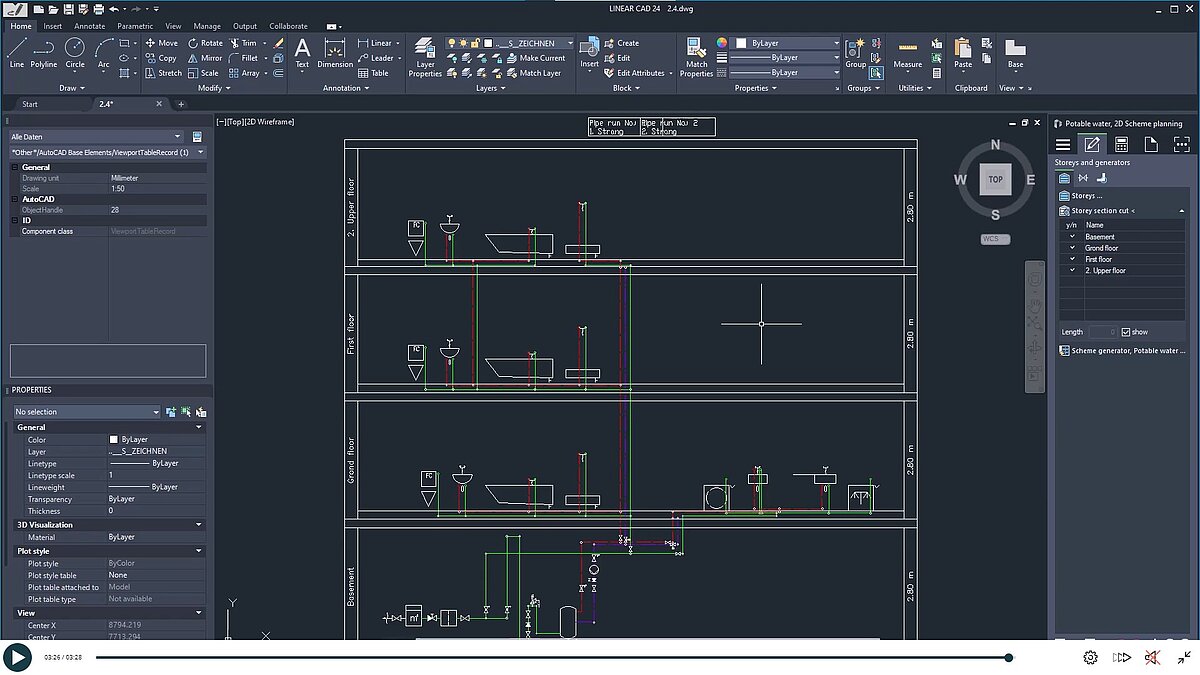This screenshot has height=675, width=1200.
Task: Open Layer Properties manager
Action: [424, 57]
